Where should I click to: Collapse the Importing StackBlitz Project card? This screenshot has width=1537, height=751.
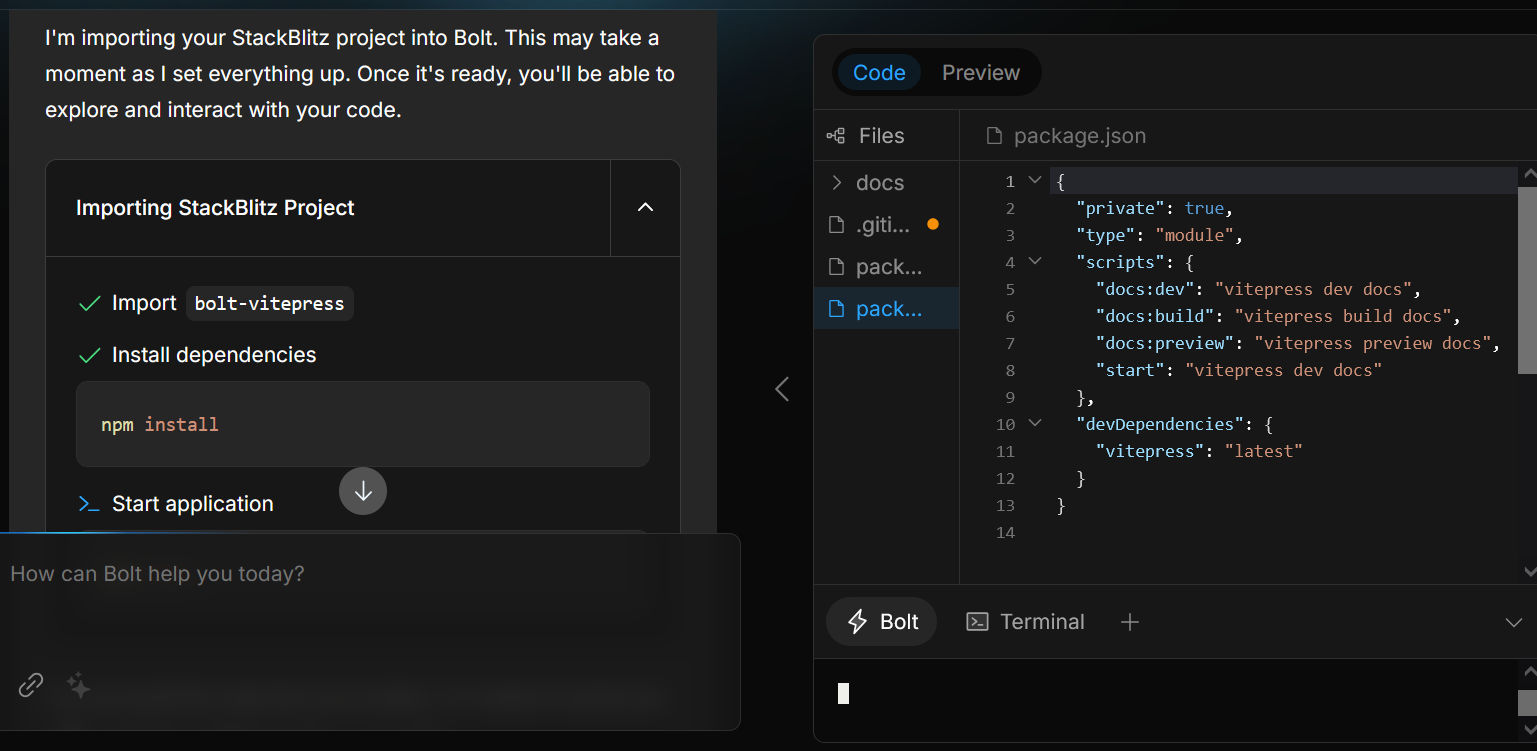tap(645, 208)
